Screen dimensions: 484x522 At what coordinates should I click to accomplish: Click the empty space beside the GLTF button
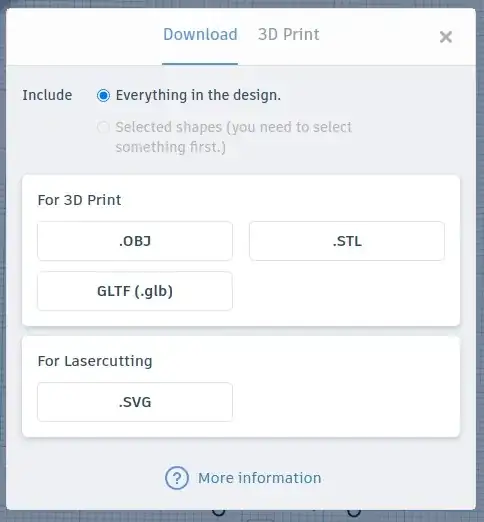(x=347, y=291)
